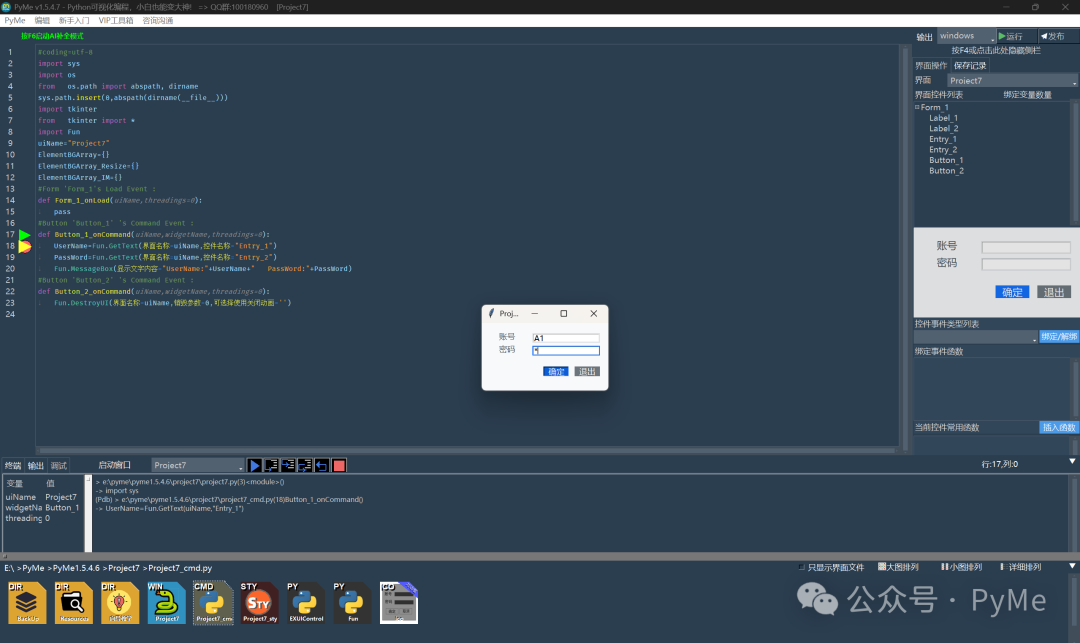1080x643 pixels.
Task: Stop debugging with the red square icon
Action: tap(339, 465)
